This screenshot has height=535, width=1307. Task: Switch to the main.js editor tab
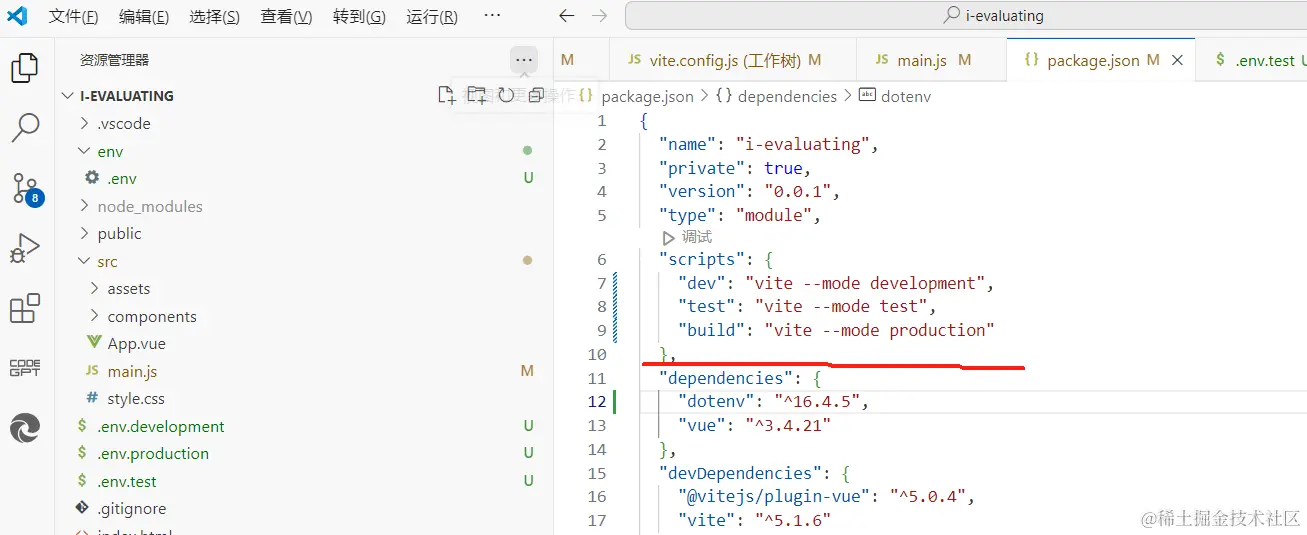[x=931, y=60]
